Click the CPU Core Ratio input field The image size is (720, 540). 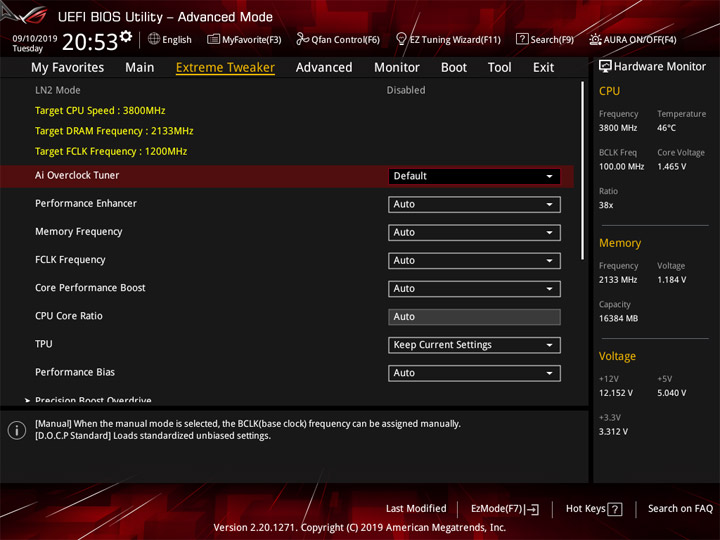pyautogui.click(x=474, y=317)
